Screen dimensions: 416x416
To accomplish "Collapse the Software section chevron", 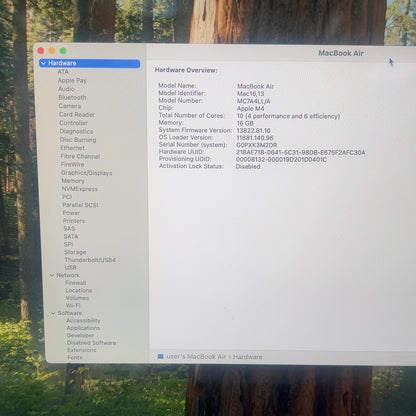I will click(x=53, y=313).
